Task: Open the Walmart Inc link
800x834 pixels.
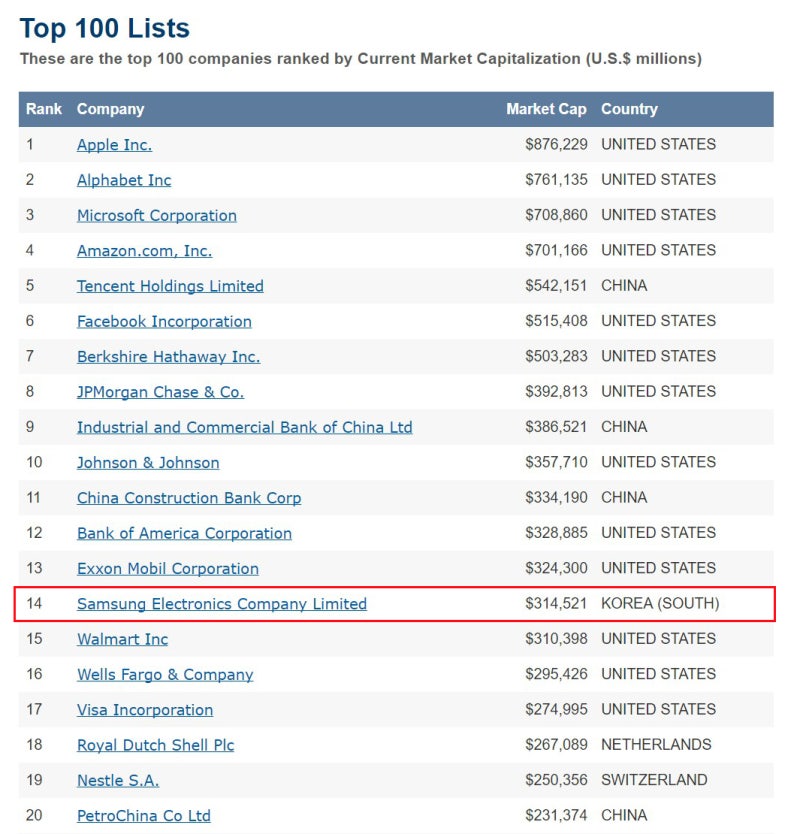Action: tap(122, 639)
